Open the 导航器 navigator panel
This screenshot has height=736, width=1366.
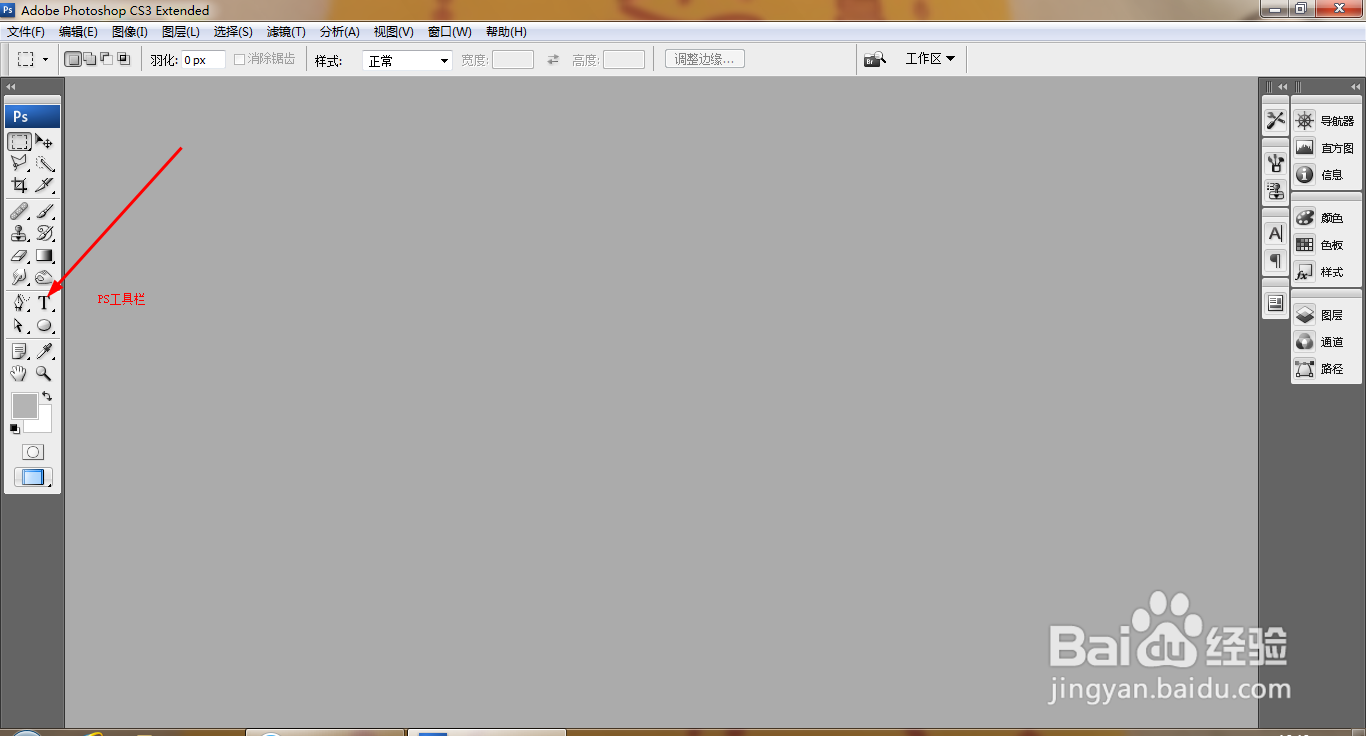(x=1325, y=121)
